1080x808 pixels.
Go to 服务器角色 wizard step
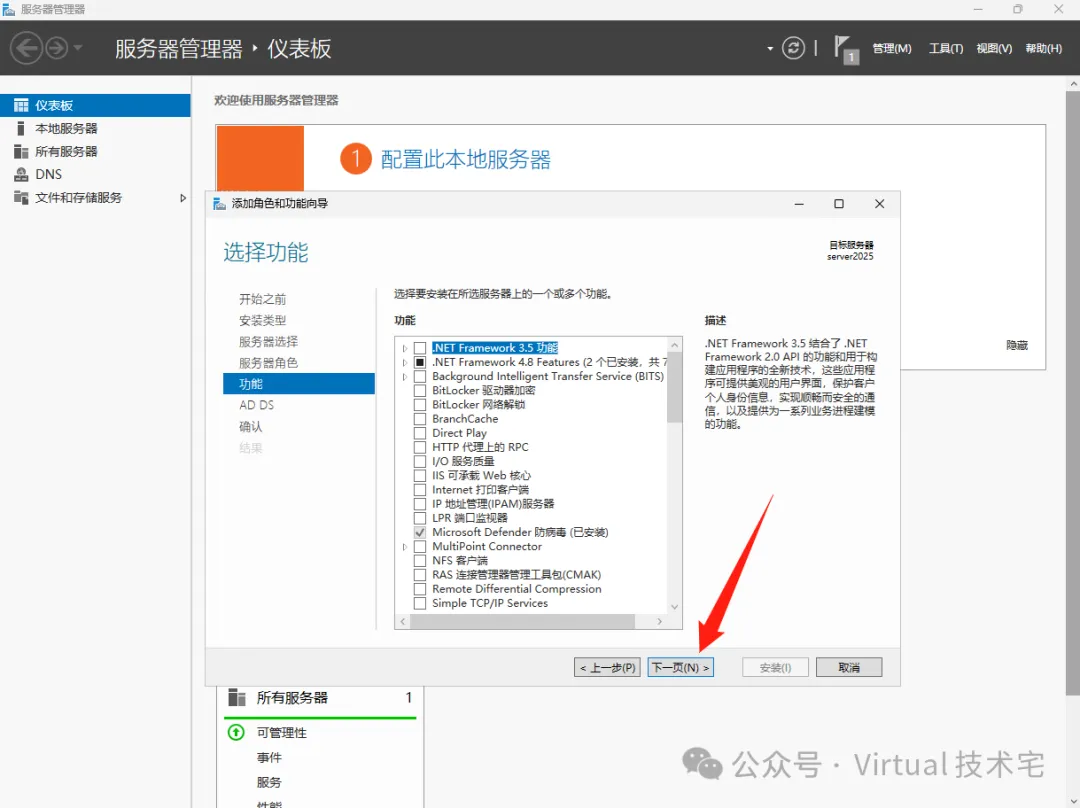point(269,363)
